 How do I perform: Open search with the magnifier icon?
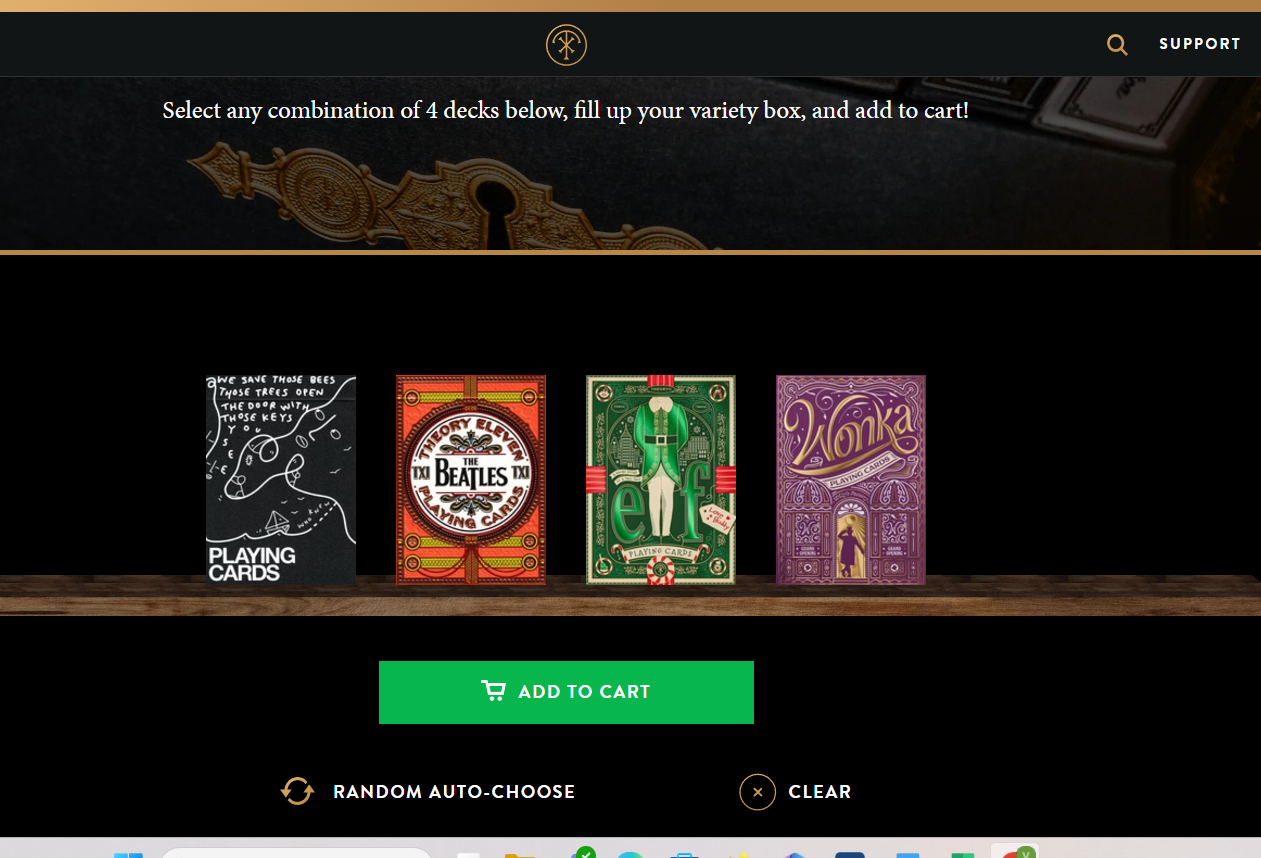tap(1117, 45)
